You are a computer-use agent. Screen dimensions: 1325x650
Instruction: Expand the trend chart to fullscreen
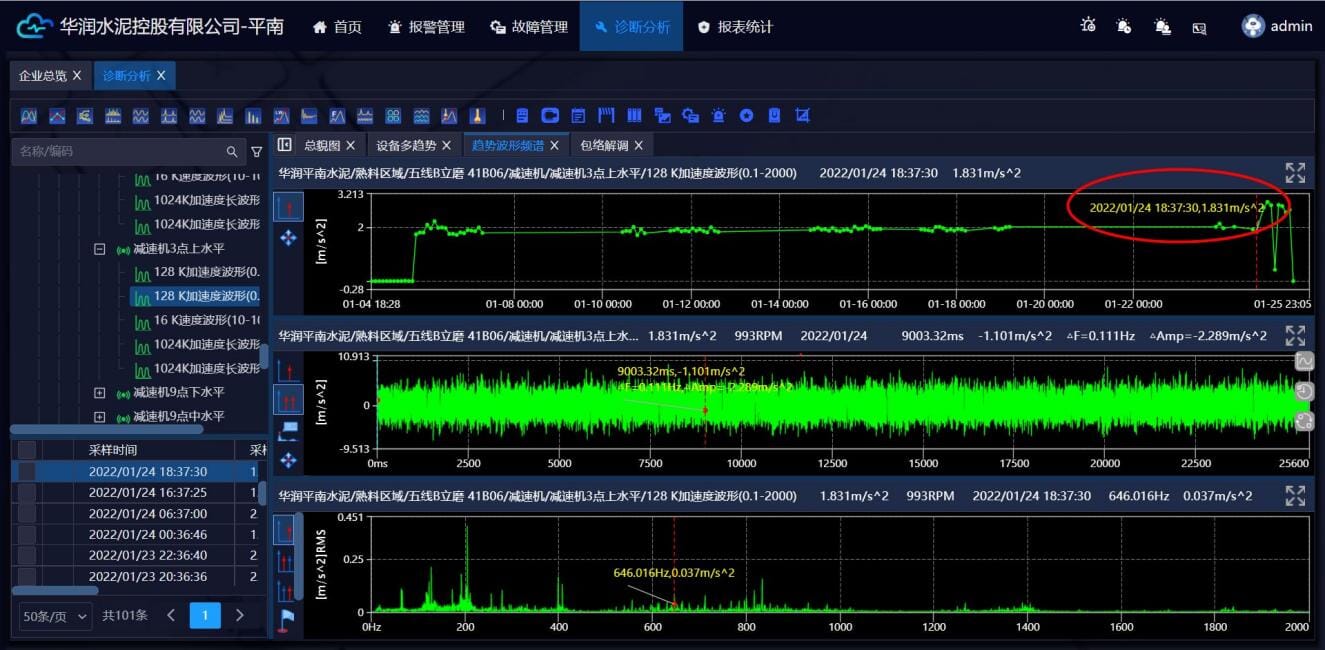1295,173
